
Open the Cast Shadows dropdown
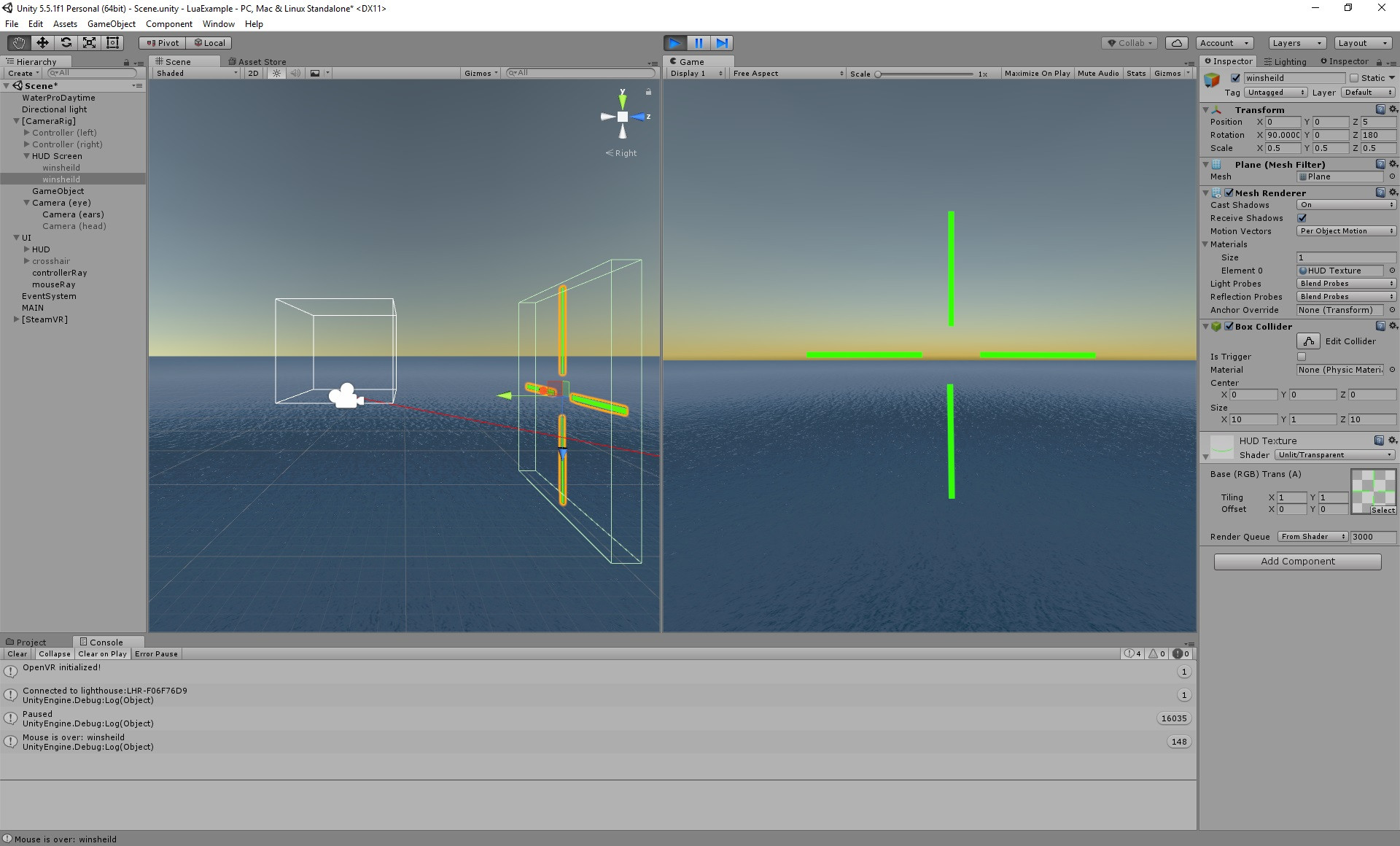click(1346, 205)
